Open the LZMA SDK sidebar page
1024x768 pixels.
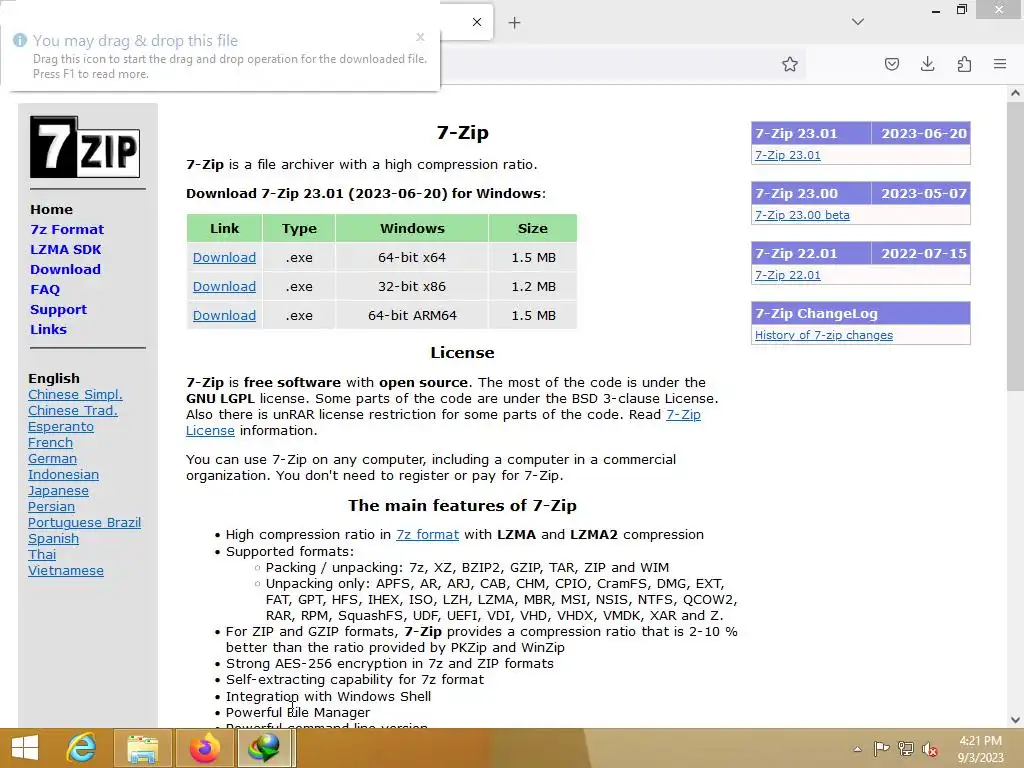pos(65,249)
